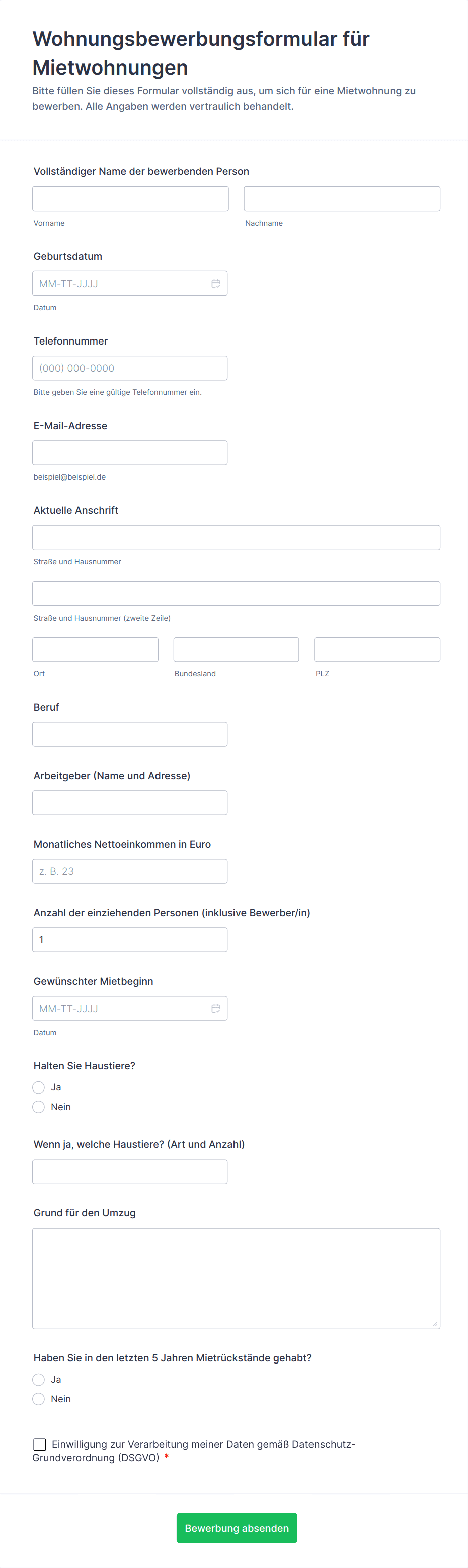Click the Grund für den Umzug textarea
468x1568 pixels.
(236, 1278)
